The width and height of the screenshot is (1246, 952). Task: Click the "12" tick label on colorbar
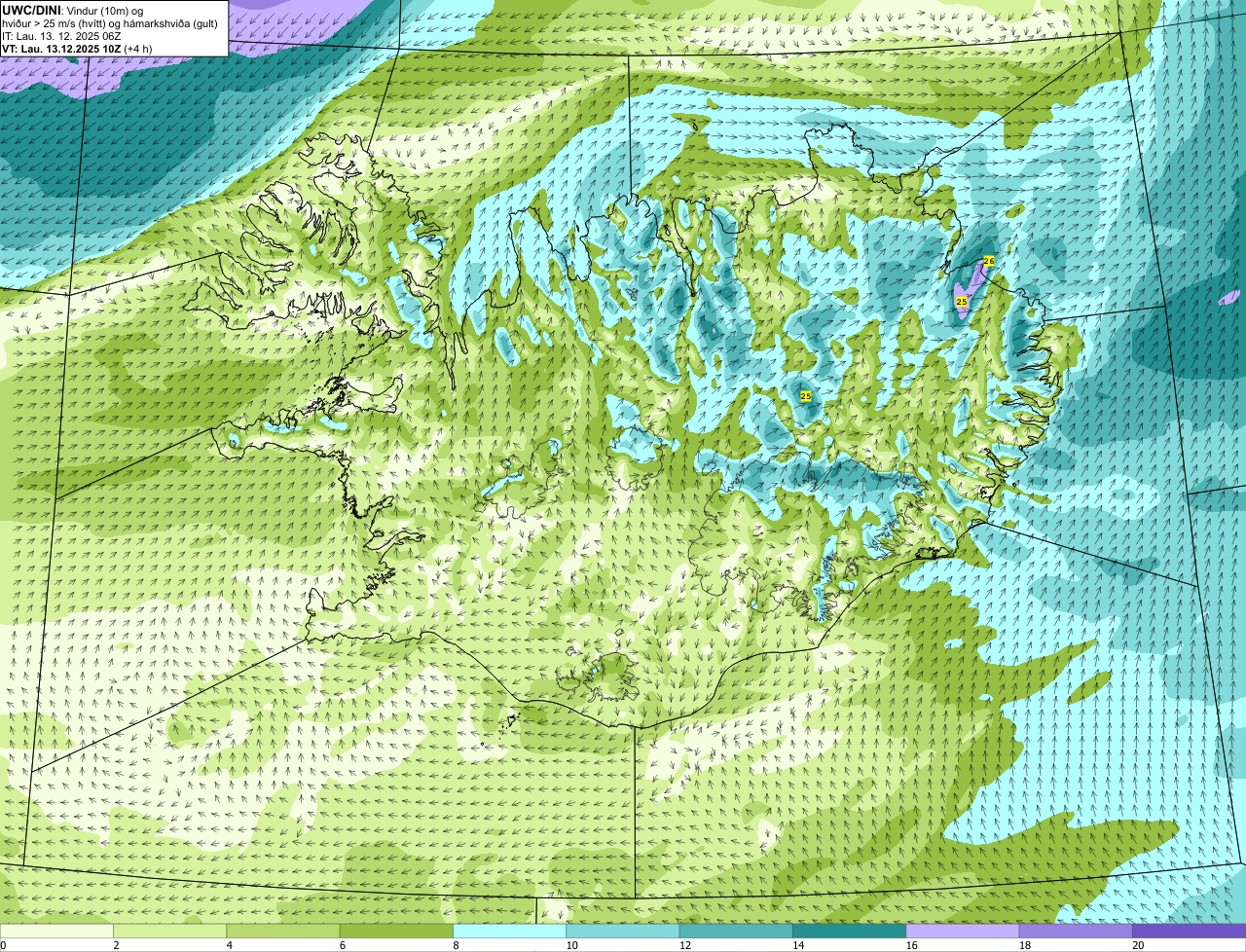[x=684, y=945]
